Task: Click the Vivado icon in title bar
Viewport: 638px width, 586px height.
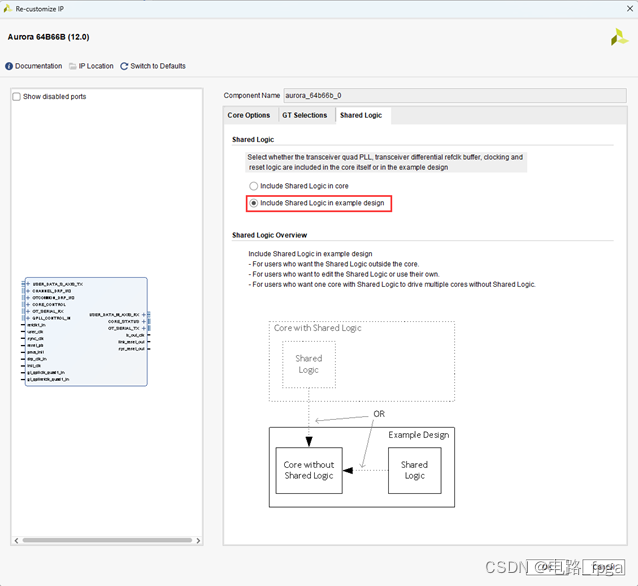Action: click(7, 9)
